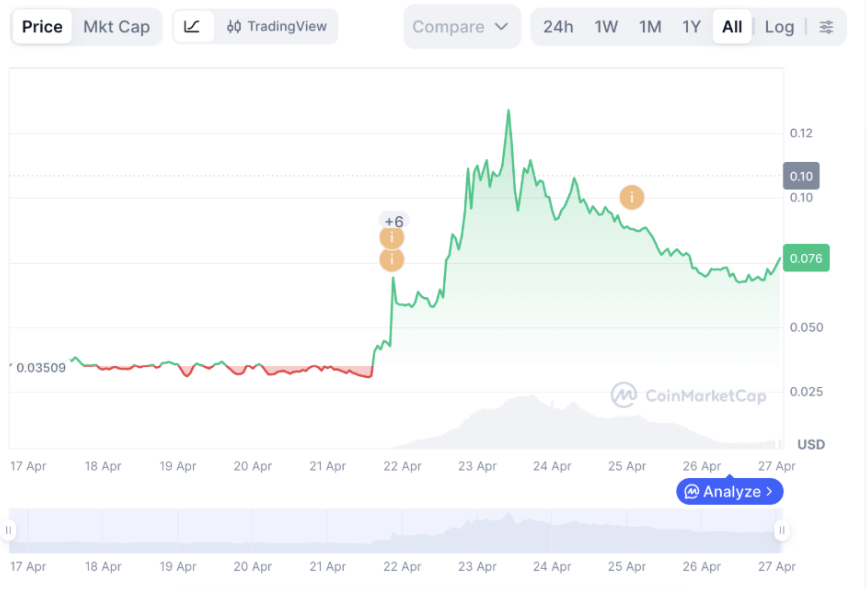Select the 1W time range
This screenshot has height=611, width=867.
606,27
